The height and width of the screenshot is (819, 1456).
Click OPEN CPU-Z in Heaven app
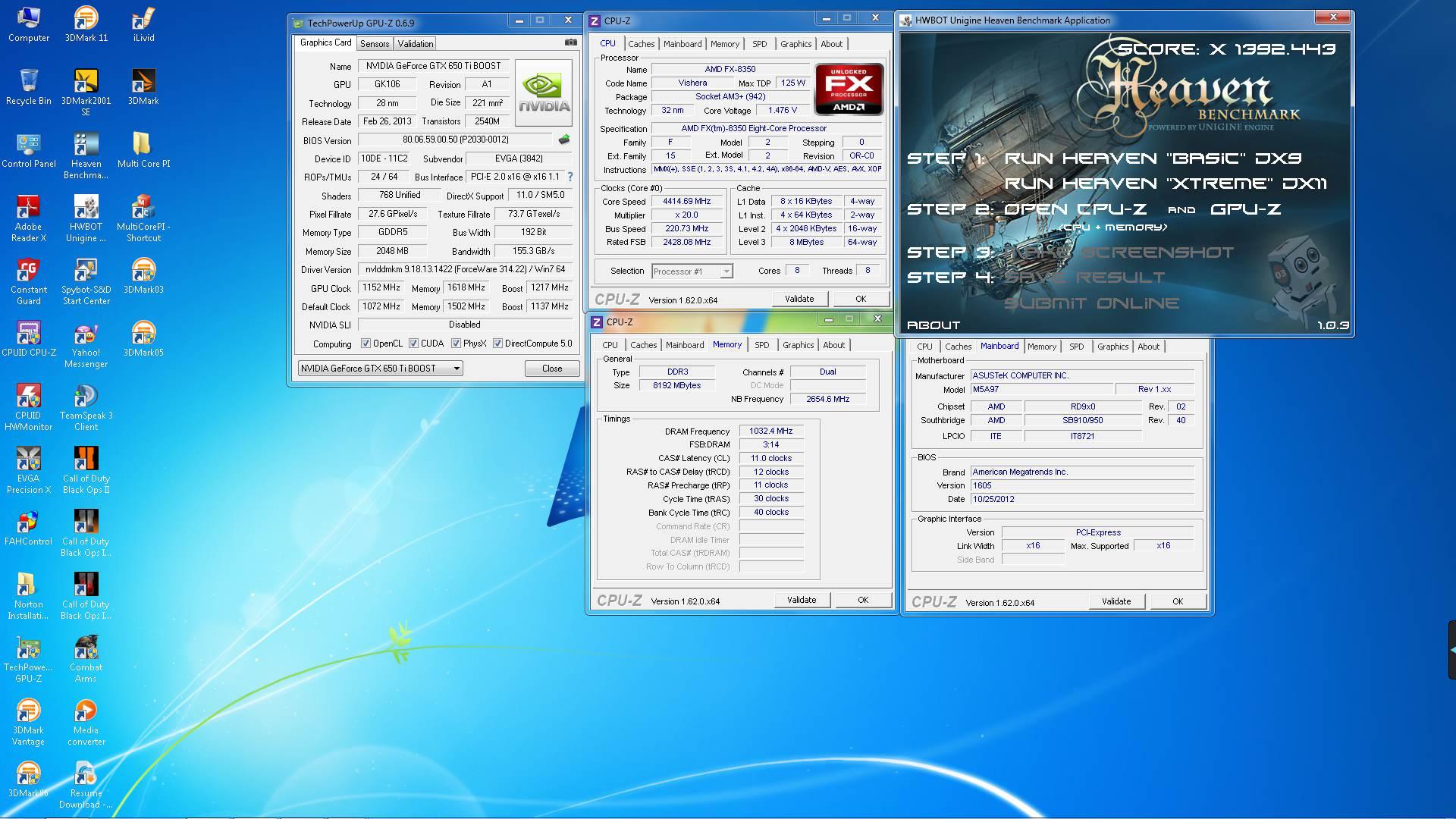click(1075, 209)
